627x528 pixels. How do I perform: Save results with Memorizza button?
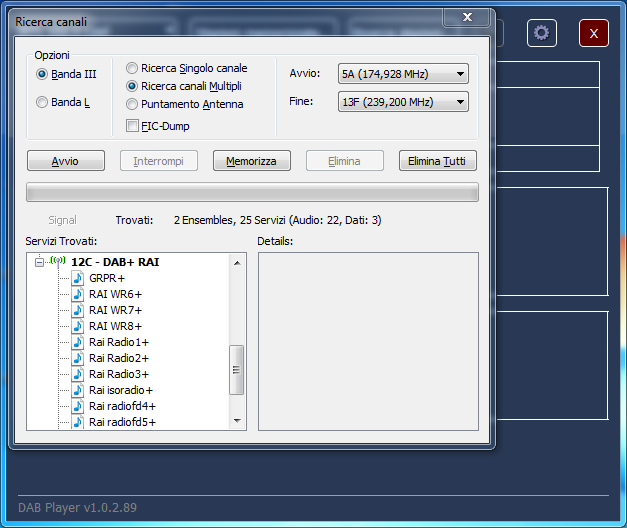click(252, 161)
